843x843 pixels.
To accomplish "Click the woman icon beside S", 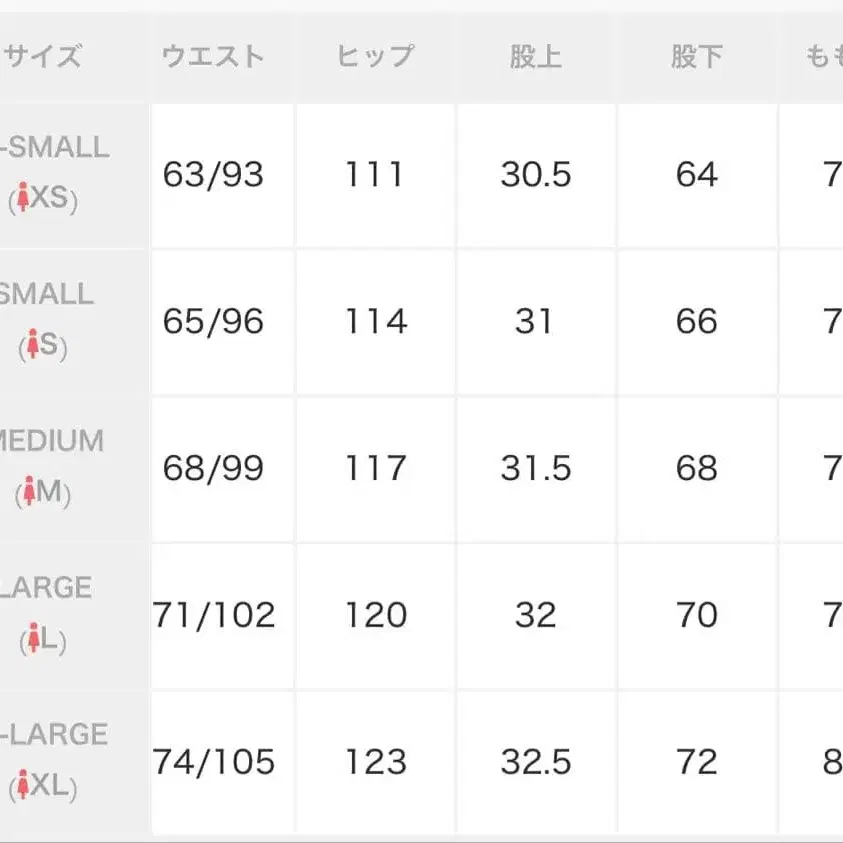I will click(x=33, y=346).
